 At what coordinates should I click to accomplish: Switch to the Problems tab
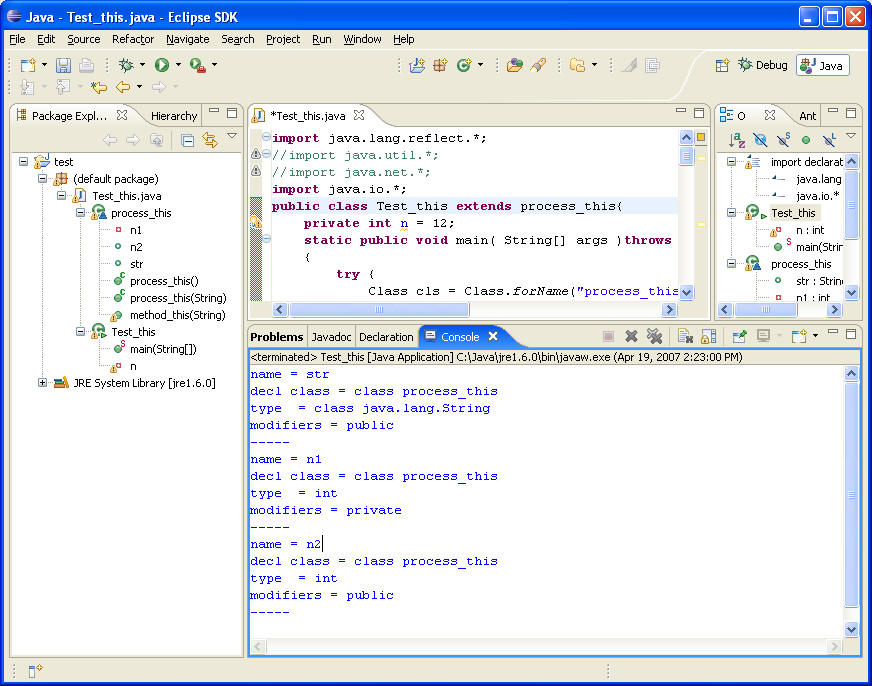(x=276, y=337)
